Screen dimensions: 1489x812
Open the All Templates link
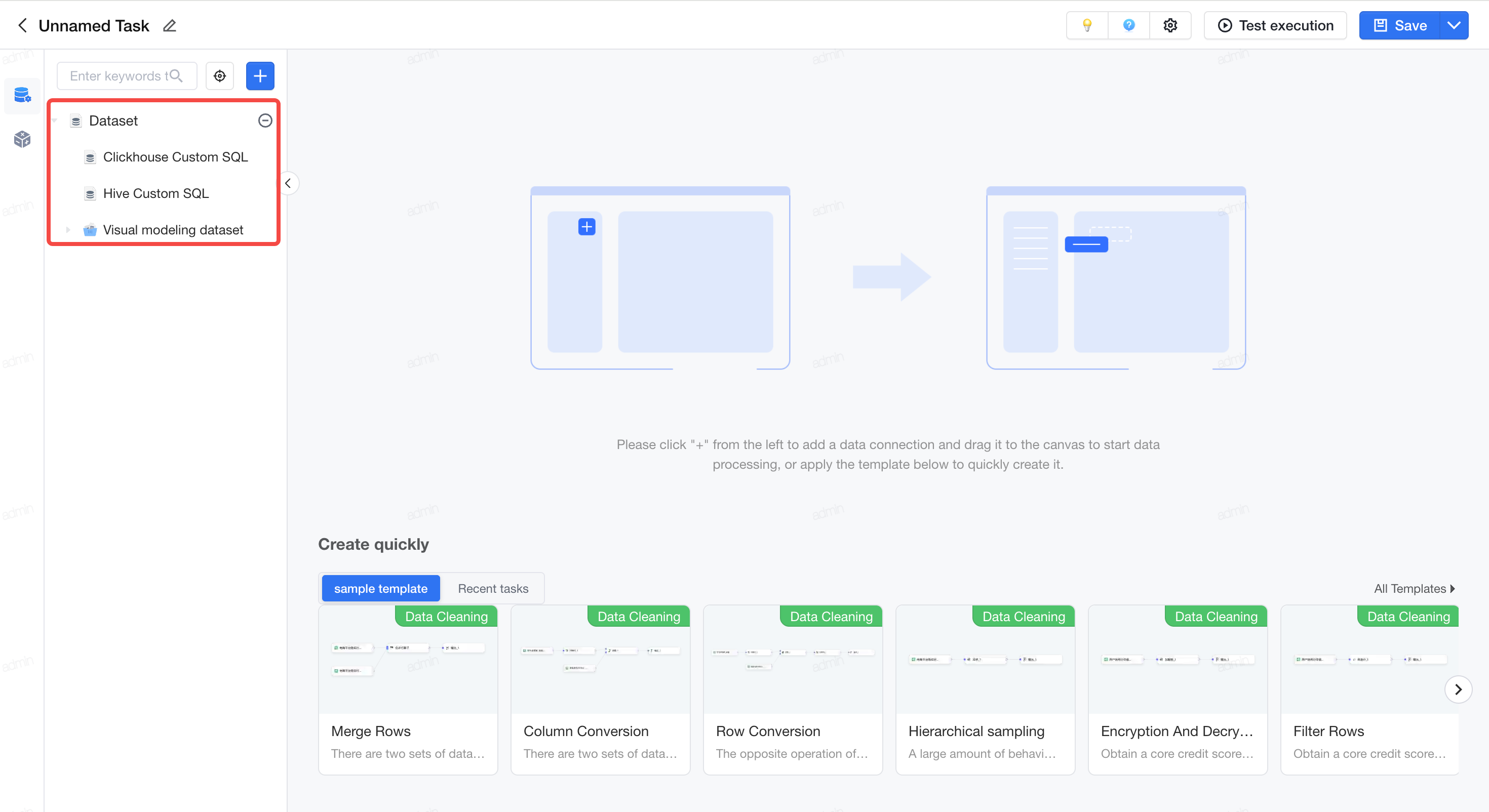click(x=1415, y=588)
